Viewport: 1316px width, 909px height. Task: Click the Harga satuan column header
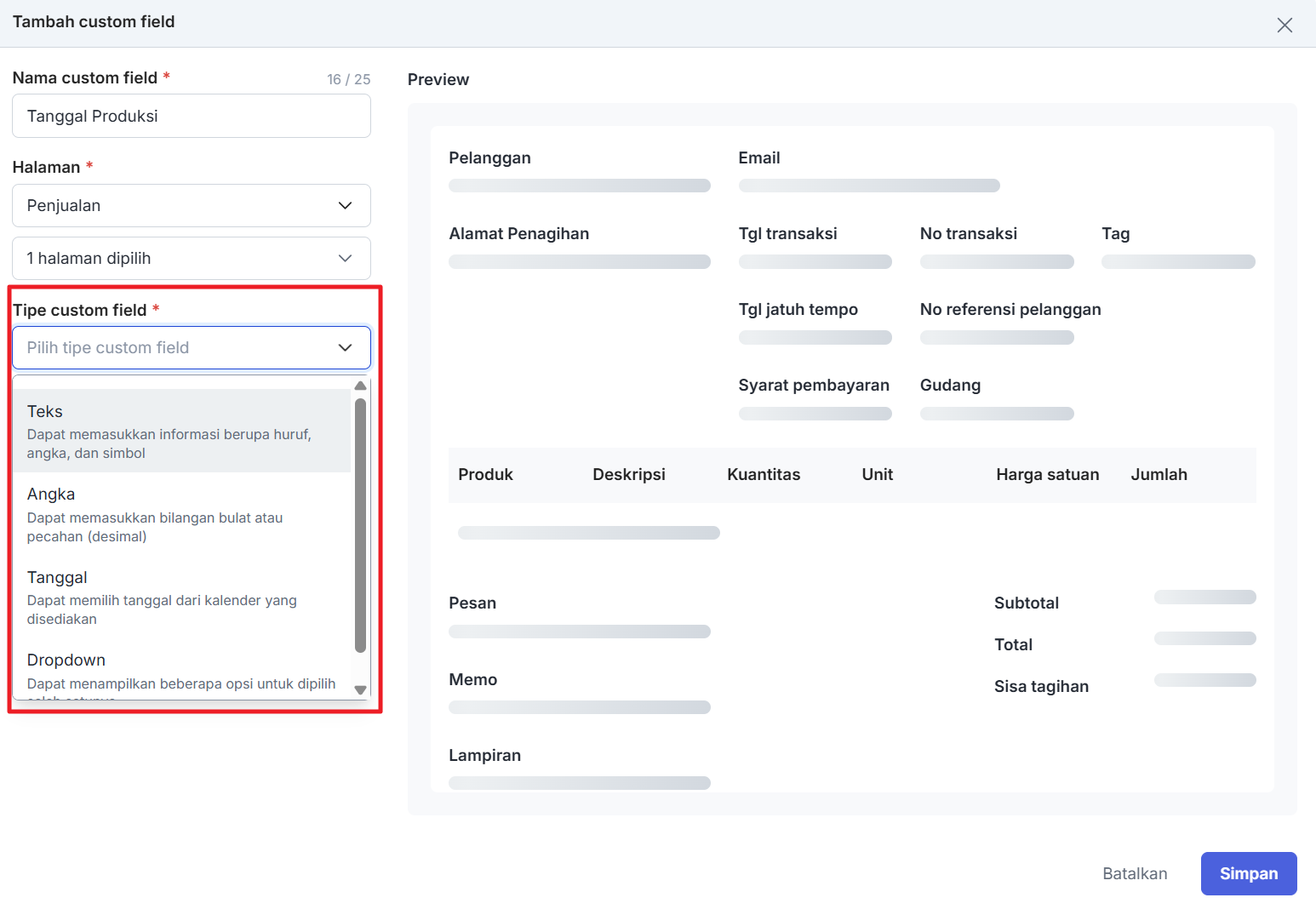[1047, 474]
